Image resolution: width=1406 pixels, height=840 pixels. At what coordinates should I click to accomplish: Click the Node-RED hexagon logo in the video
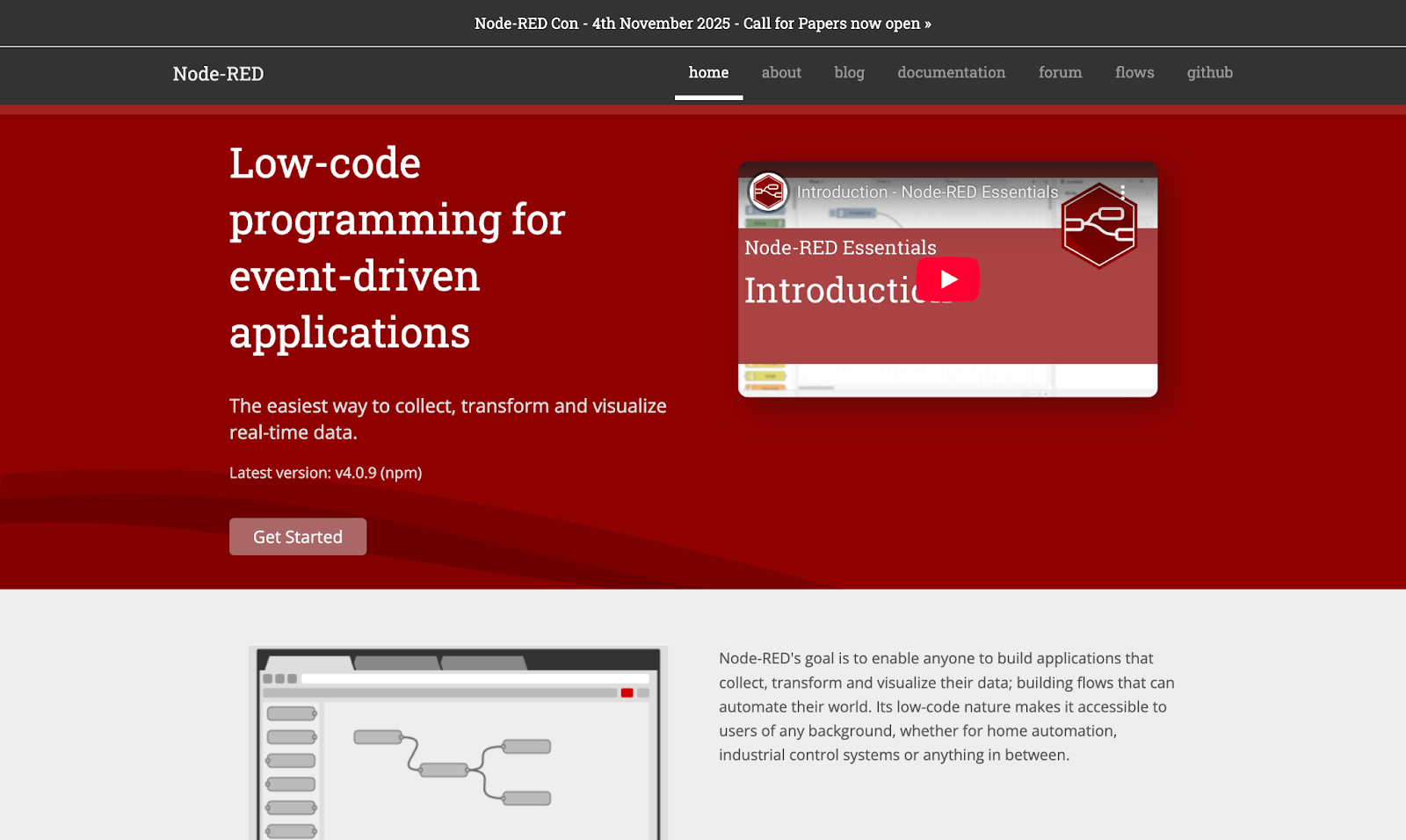1098,227
